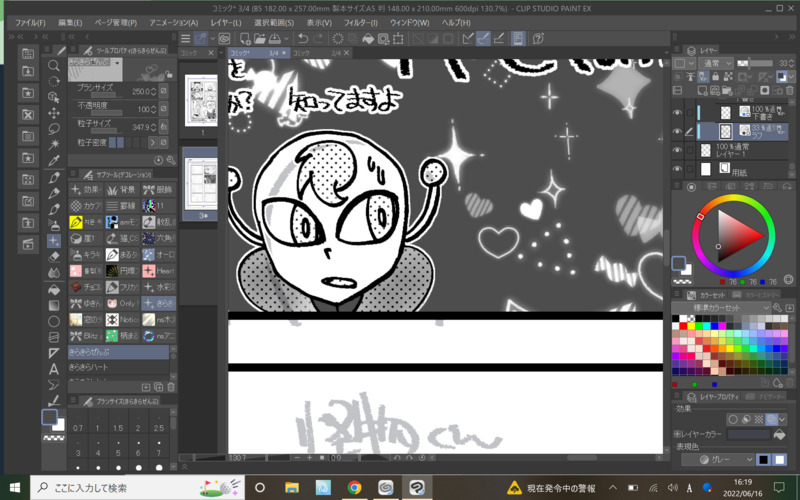This screenshot has width=800, height=500.
Task: Select the 服飾 sub tool group
Action: 159,190
